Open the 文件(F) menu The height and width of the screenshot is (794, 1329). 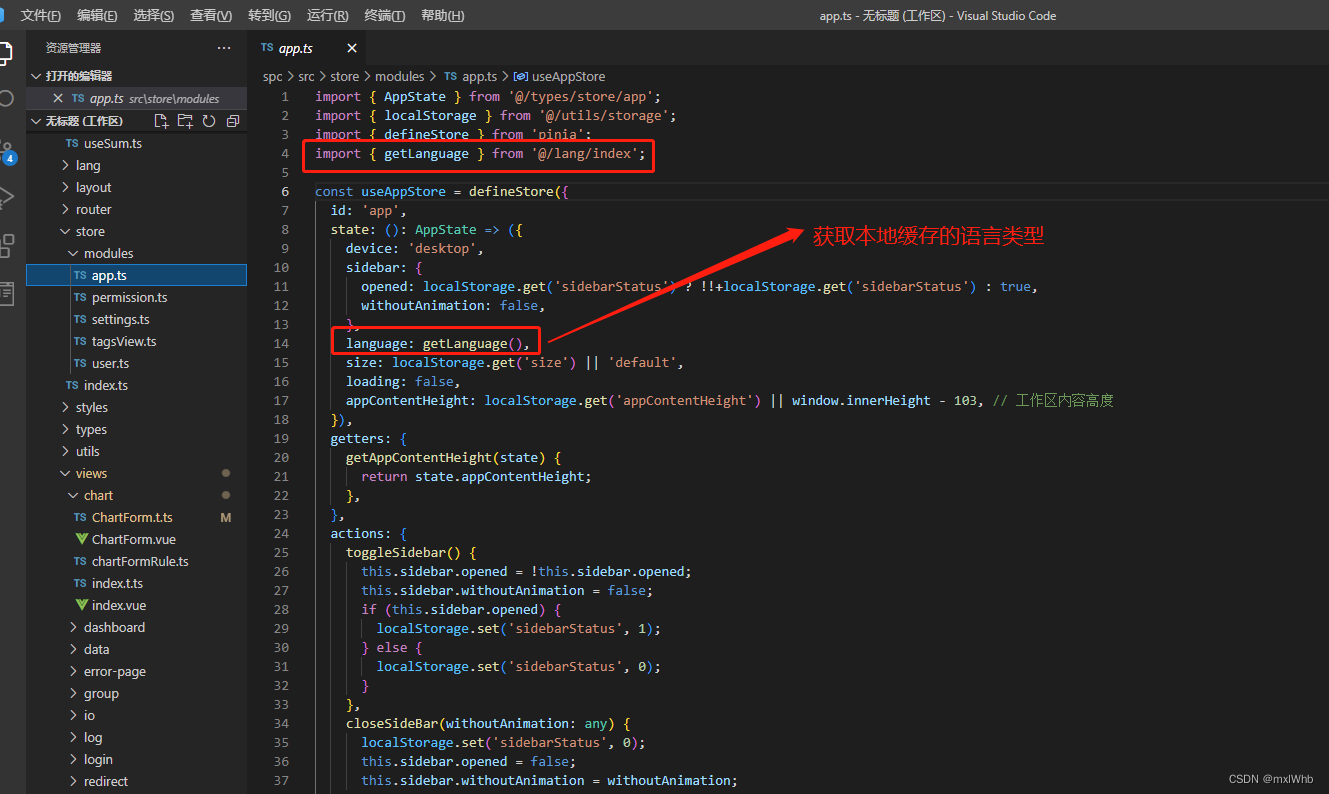pyautogui.click(x=40, y=16)
